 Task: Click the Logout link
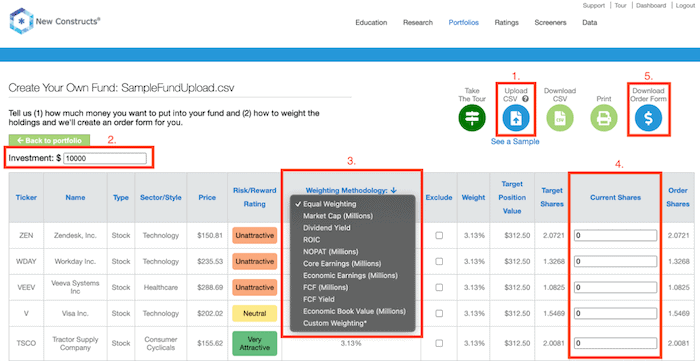(x=685, y=5)
